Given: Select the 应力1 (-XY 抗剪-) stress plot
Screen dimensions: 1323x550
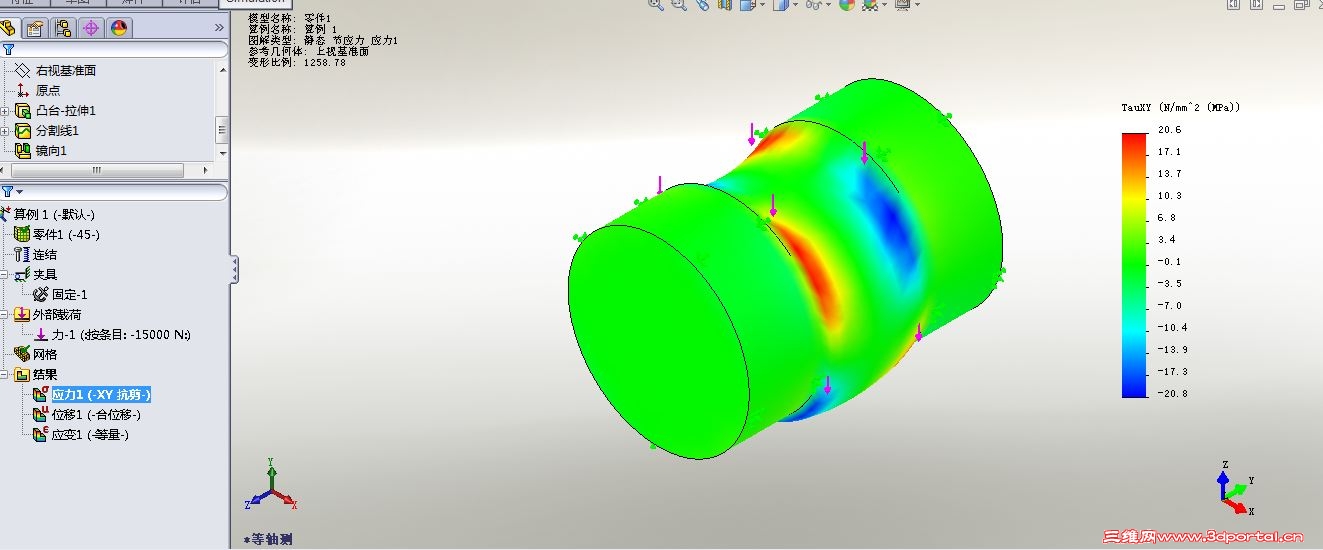Looking at the screenshot, I should [101, 394].
